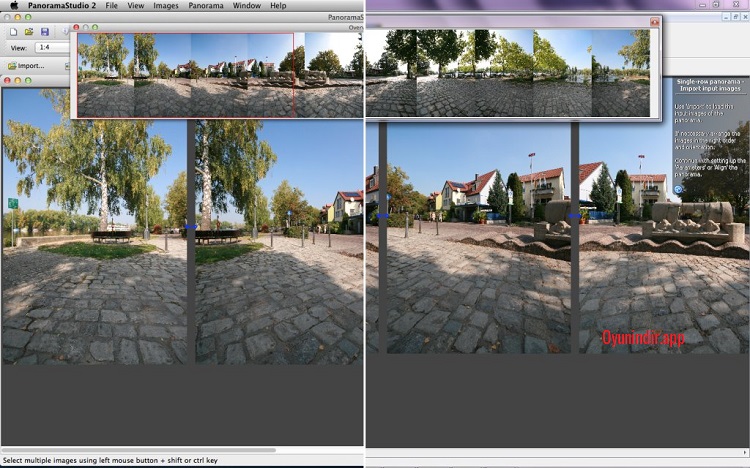Screen dimensions: 750x468
Task: Click the blue handle between the first and second images
Action: click(x=191, y=227)
